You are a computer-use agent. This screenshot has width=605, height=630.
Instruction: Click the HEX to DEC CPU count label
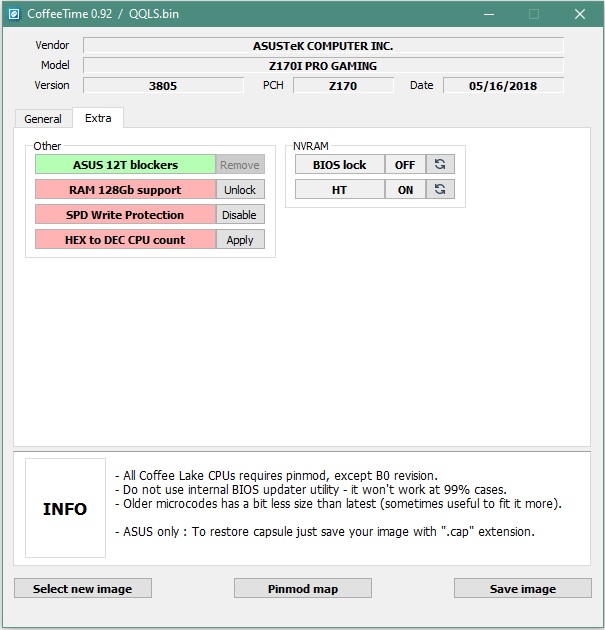(125, 239)
